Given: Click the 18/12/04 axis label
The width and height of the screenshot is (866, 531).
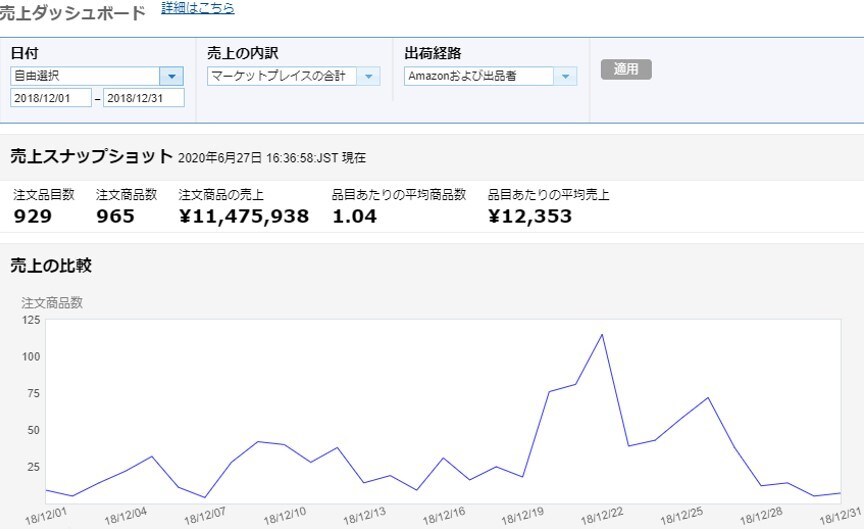Looking at the screenshot, I should (x=125, y=516).
